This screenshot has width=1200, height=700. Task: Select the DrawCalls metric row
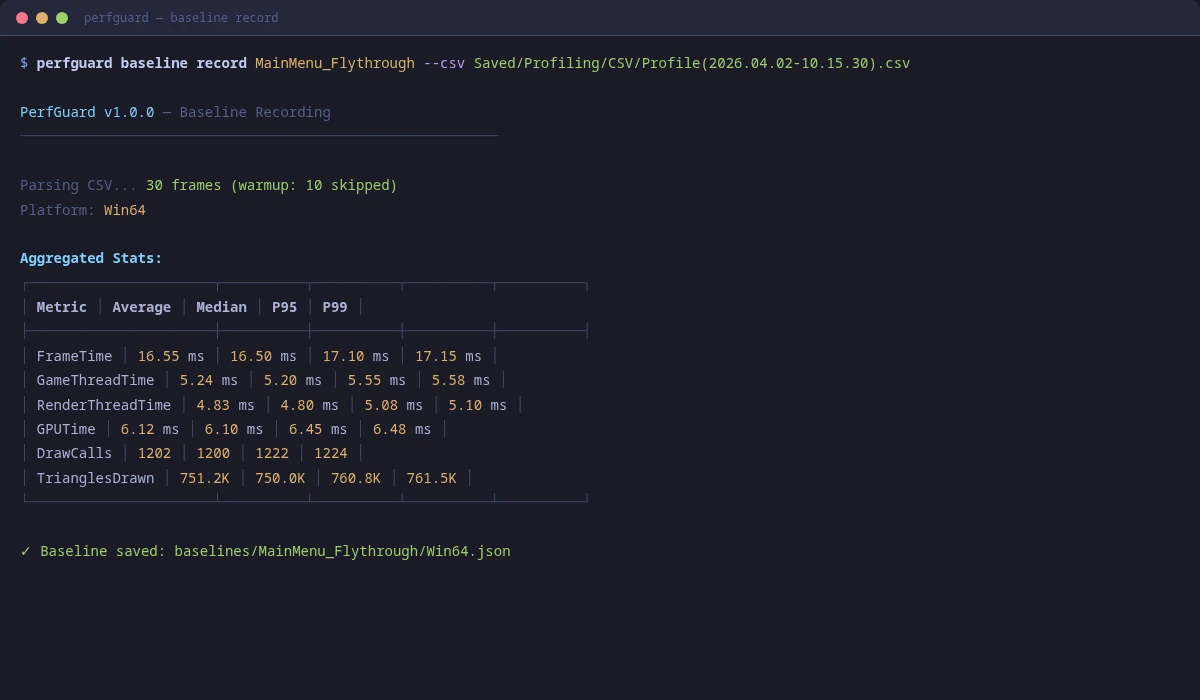[x=74, y=453]
